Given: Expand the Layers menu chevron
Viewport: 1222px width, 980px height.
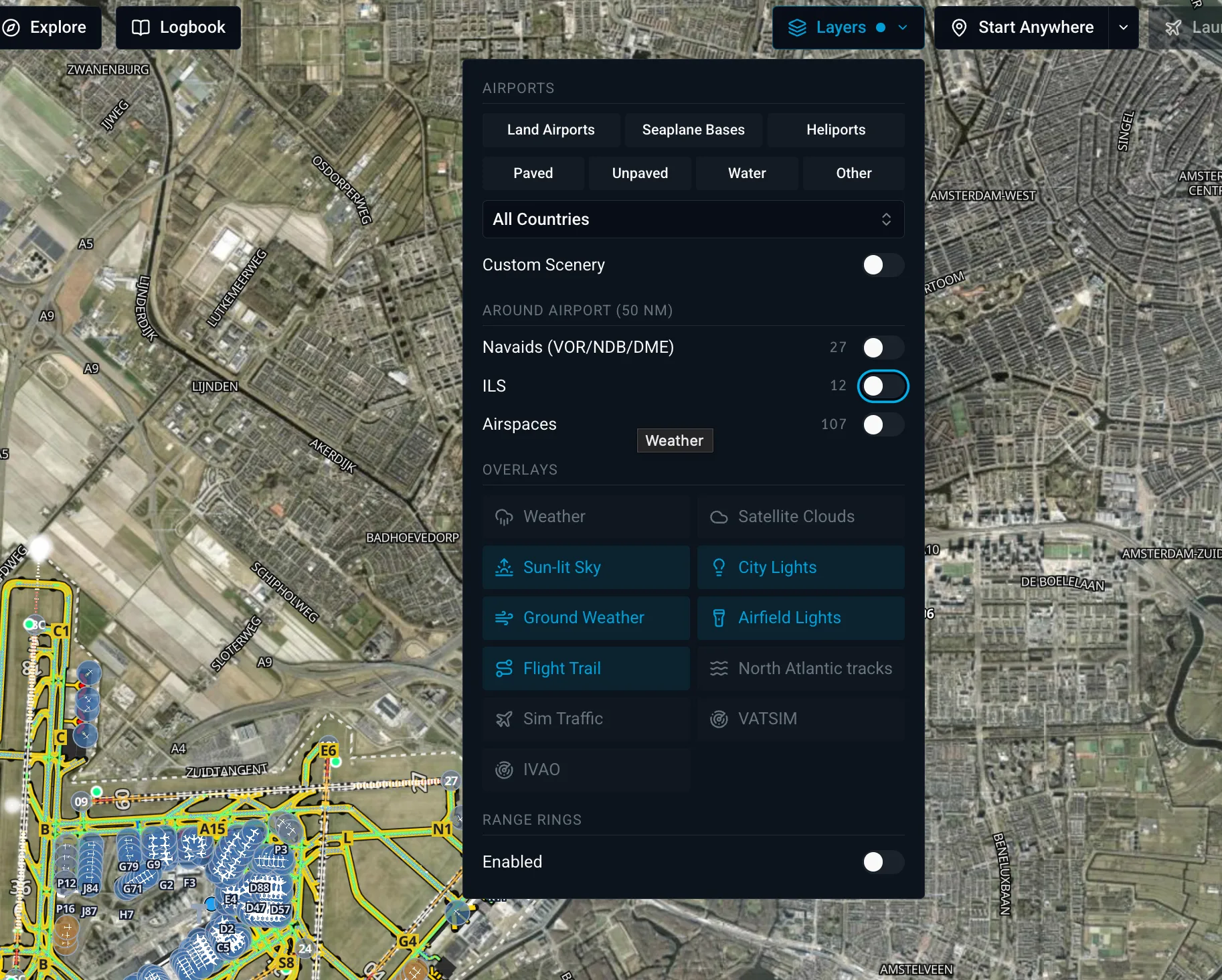Looking at the screenshot, I should tap(903, 27).
